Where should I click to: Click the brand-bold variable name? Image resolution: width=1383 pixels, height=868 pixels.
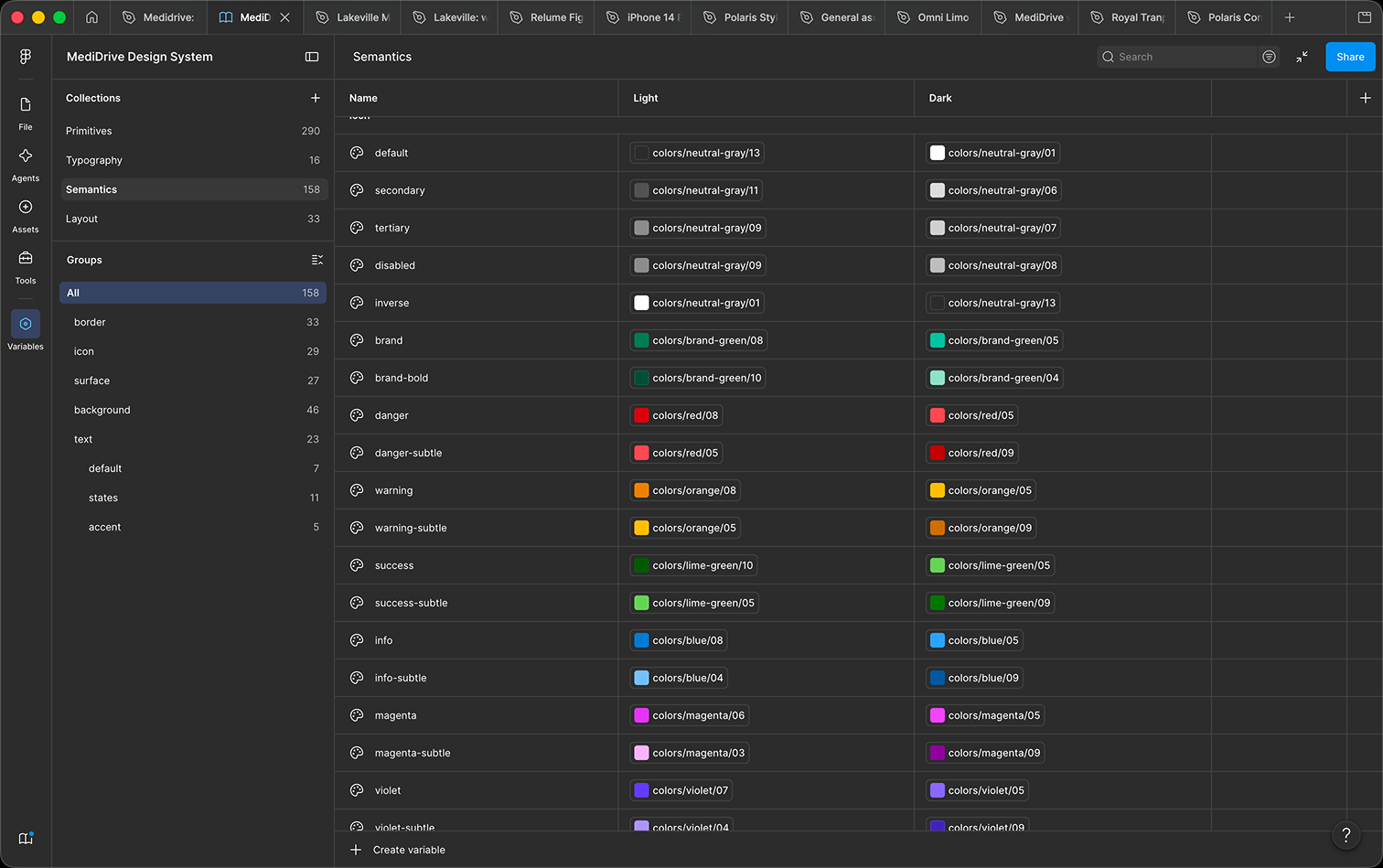[402, 378]
